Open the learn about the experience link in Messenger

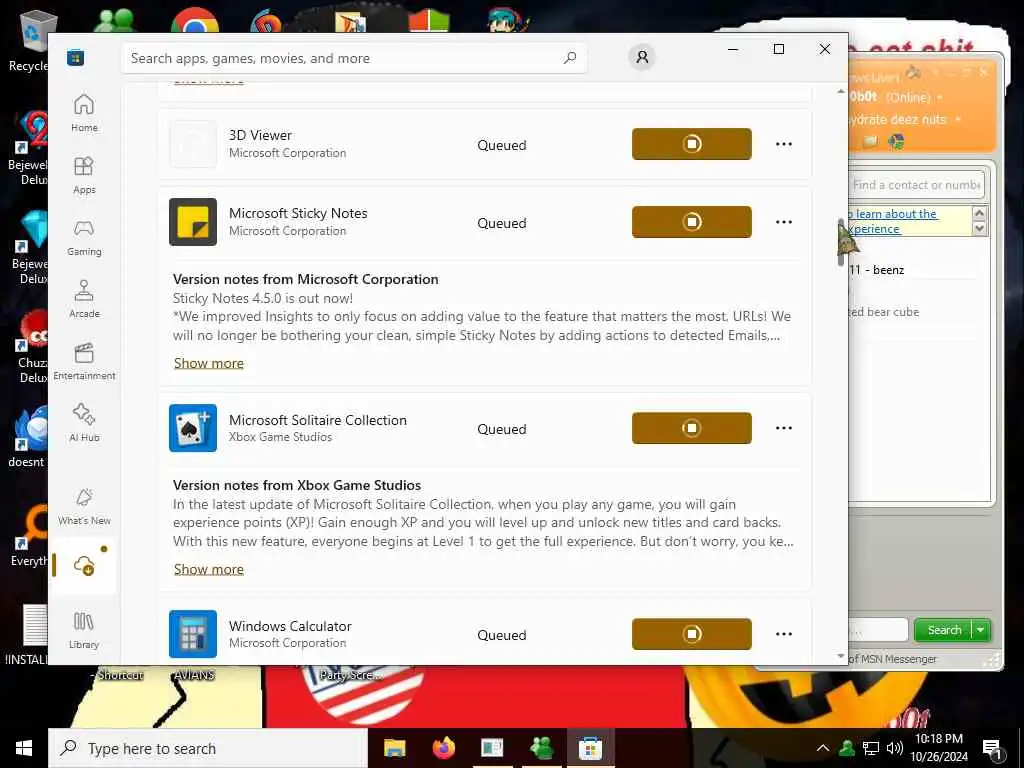click(893, 221)
